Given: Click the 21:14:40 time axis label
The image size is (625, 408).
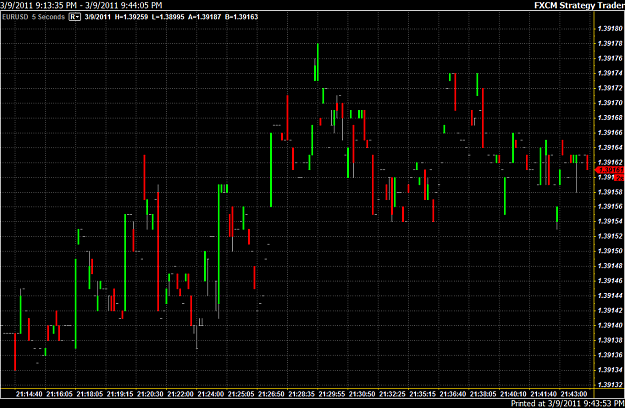Looking at the screenshot, I should [x=29, y=394].
